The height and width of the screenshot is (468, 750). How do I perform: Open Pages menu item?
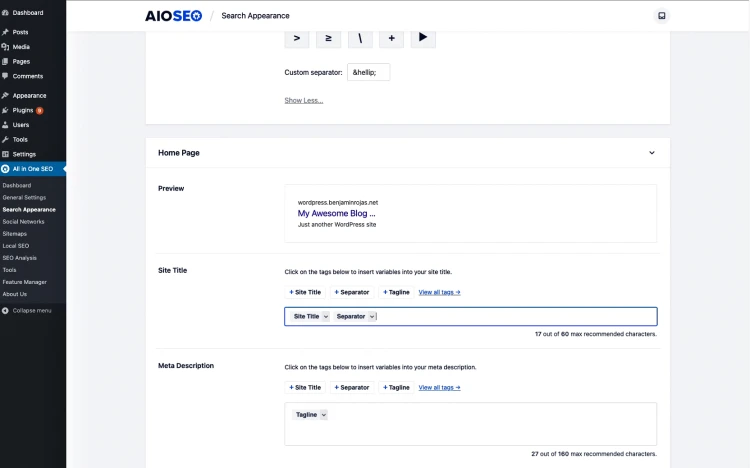coord(21,62)
